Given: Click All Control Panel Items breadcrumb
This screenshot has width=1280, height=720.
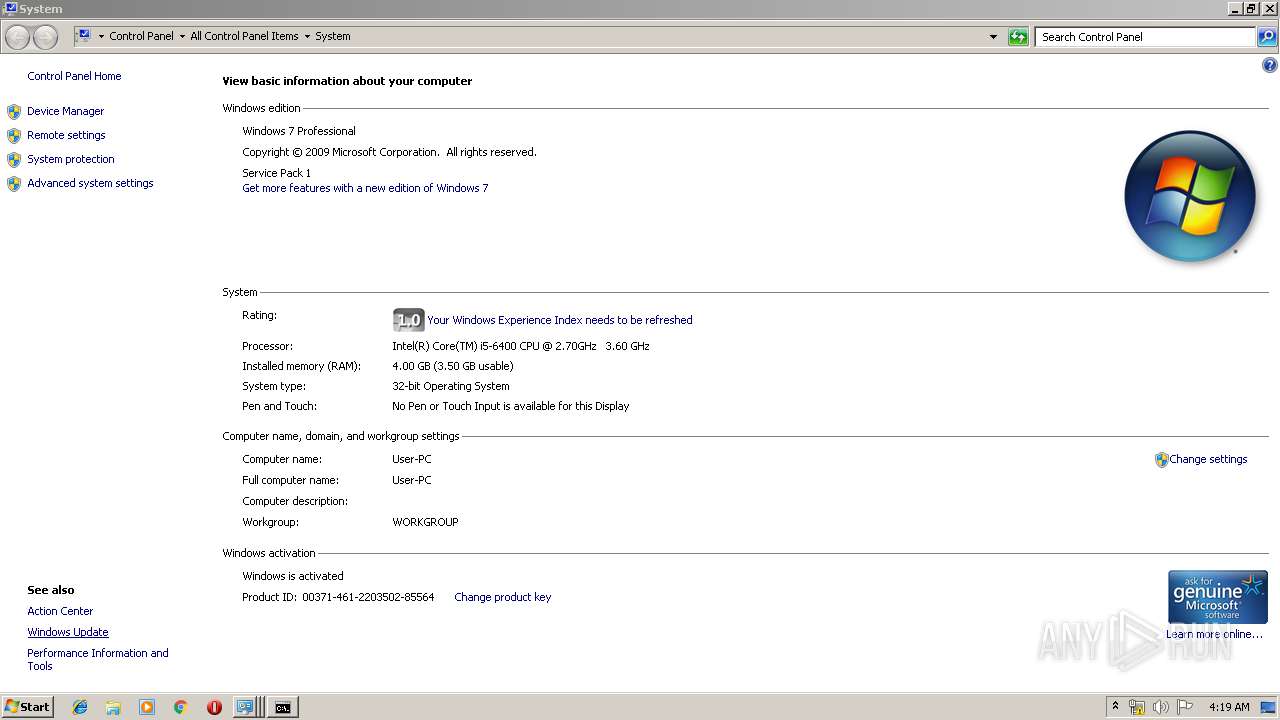Looking at the screenshot, I should 244,36.
